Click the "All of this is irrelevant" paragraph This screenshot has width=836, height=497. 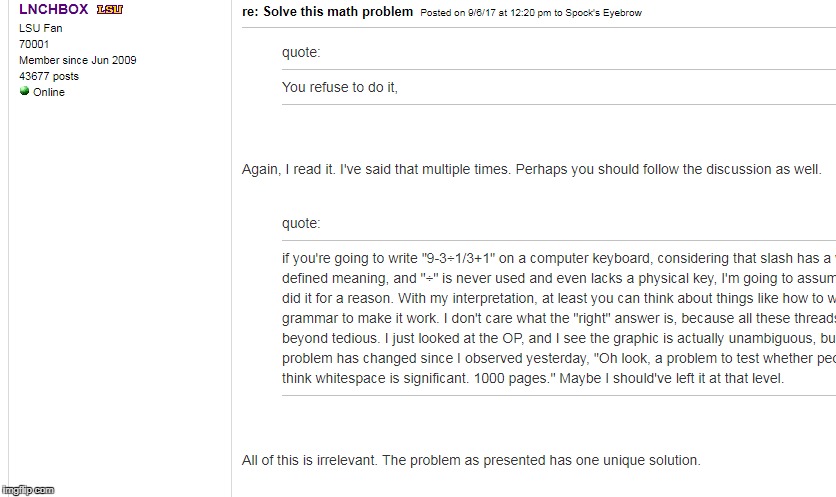click(471, 461)
